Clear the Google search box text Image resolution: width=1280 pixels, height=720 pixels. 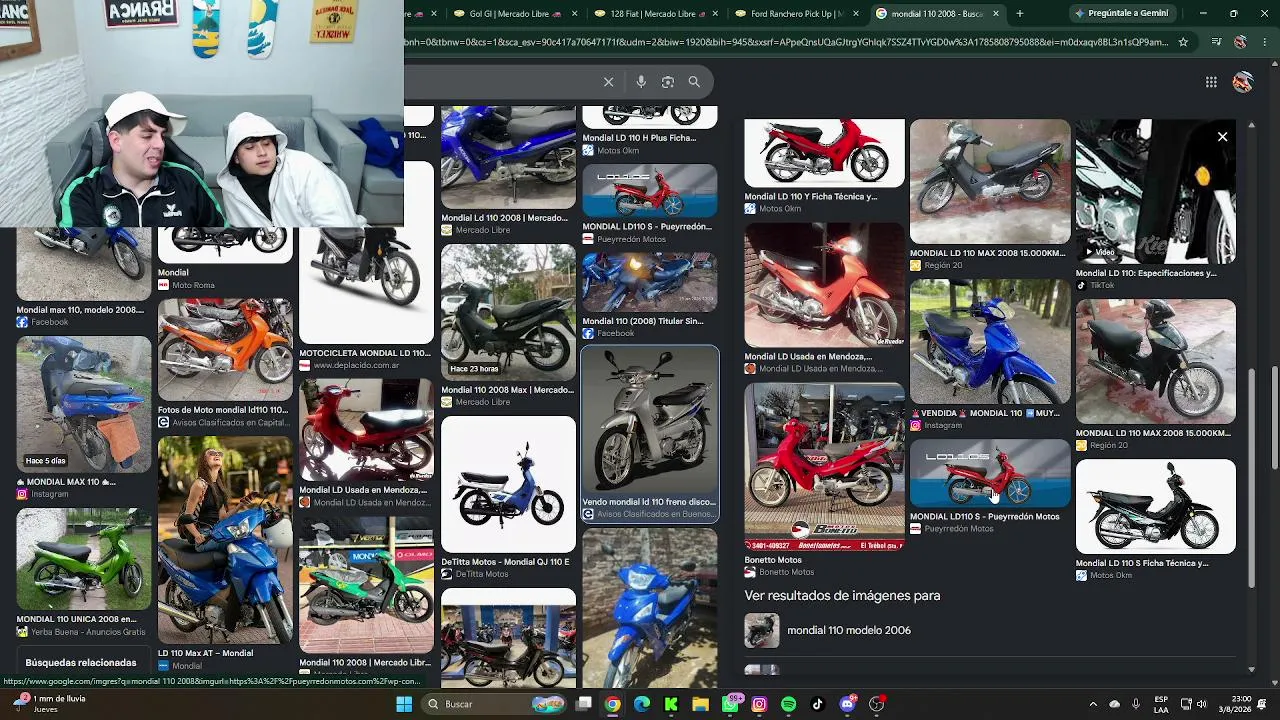coord(608,82)
